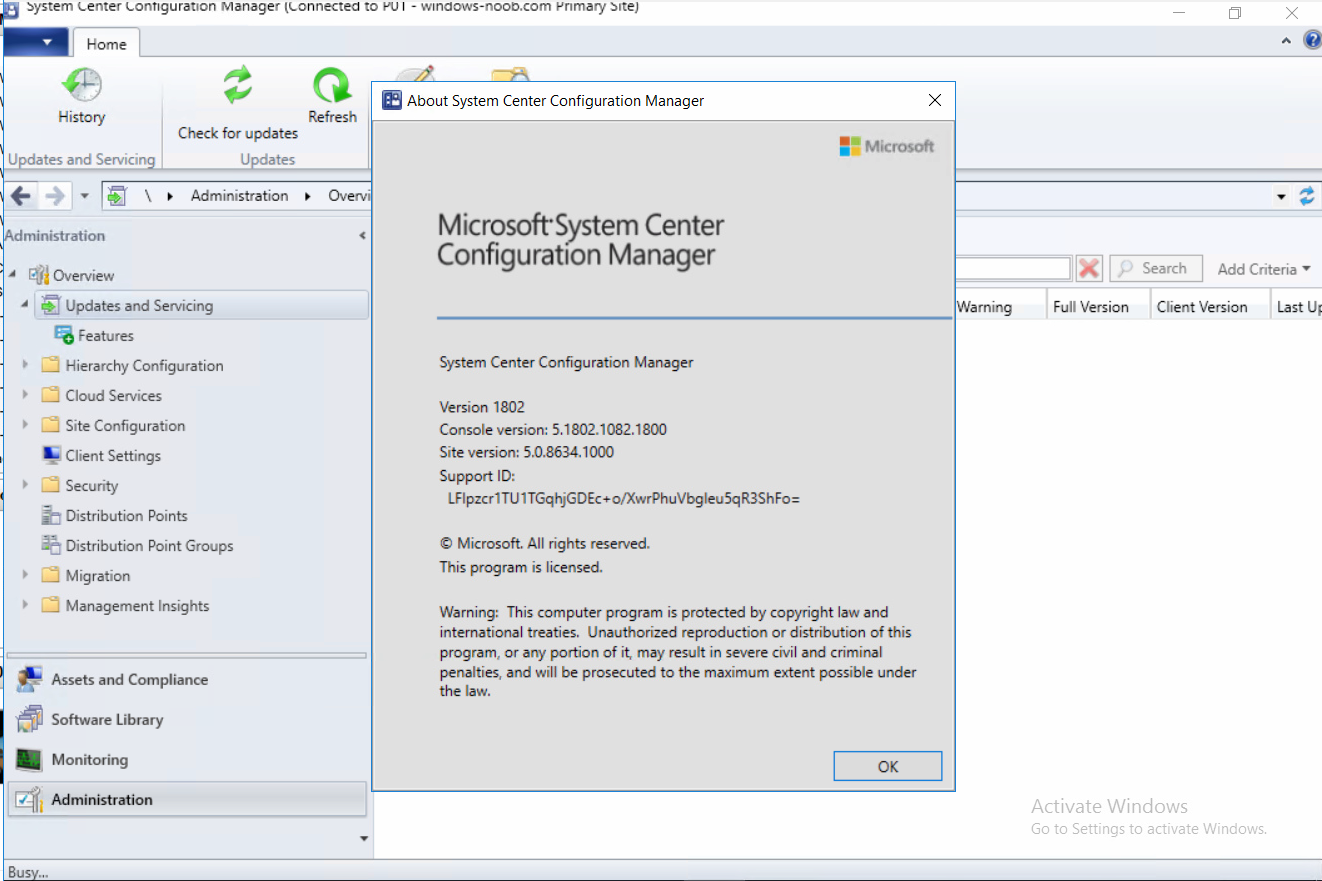Image resolution: width=1322 pixels, height=881 pixels.
Task: Click the Refresh ribbon icon
Action: [x=332, y=86]
